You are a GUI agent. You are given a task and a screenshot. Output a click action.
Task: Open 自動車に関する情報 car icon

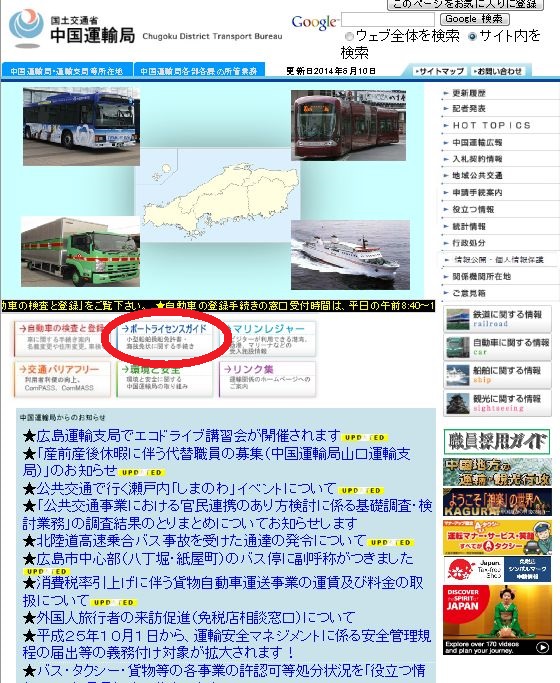point(497,347)
